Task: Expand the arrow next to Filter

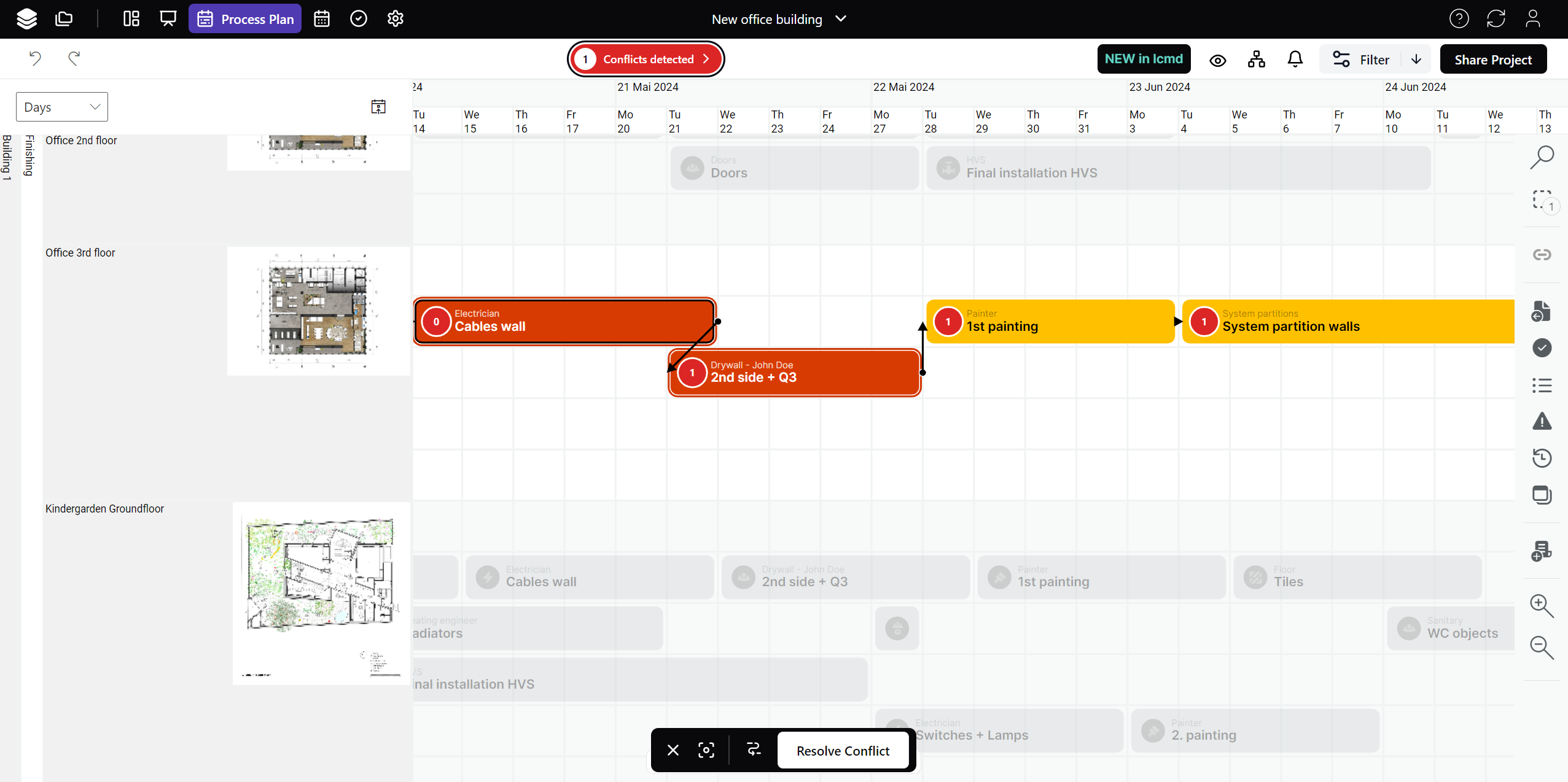Action: [1416, 60]
